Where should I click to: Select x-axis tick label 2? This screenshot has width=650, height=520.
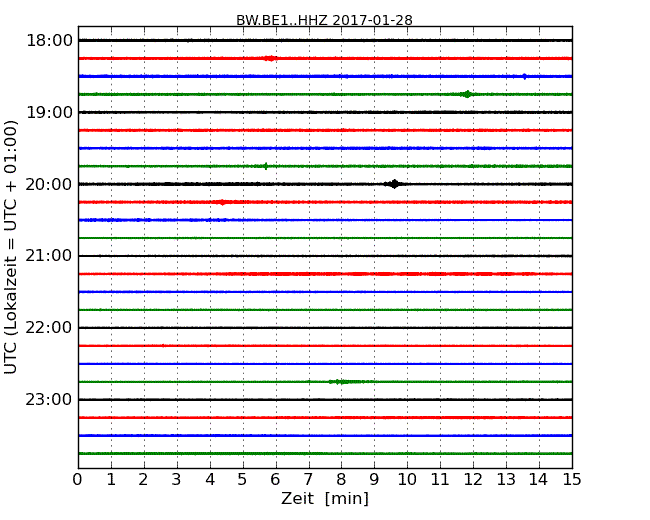pos(144,479)
